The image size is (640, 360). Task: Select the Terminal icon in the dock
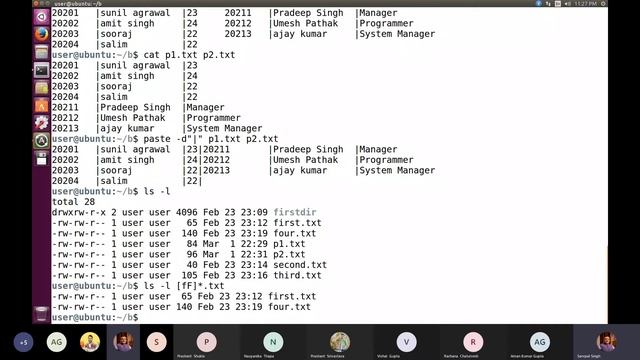[x=41, y=70]
